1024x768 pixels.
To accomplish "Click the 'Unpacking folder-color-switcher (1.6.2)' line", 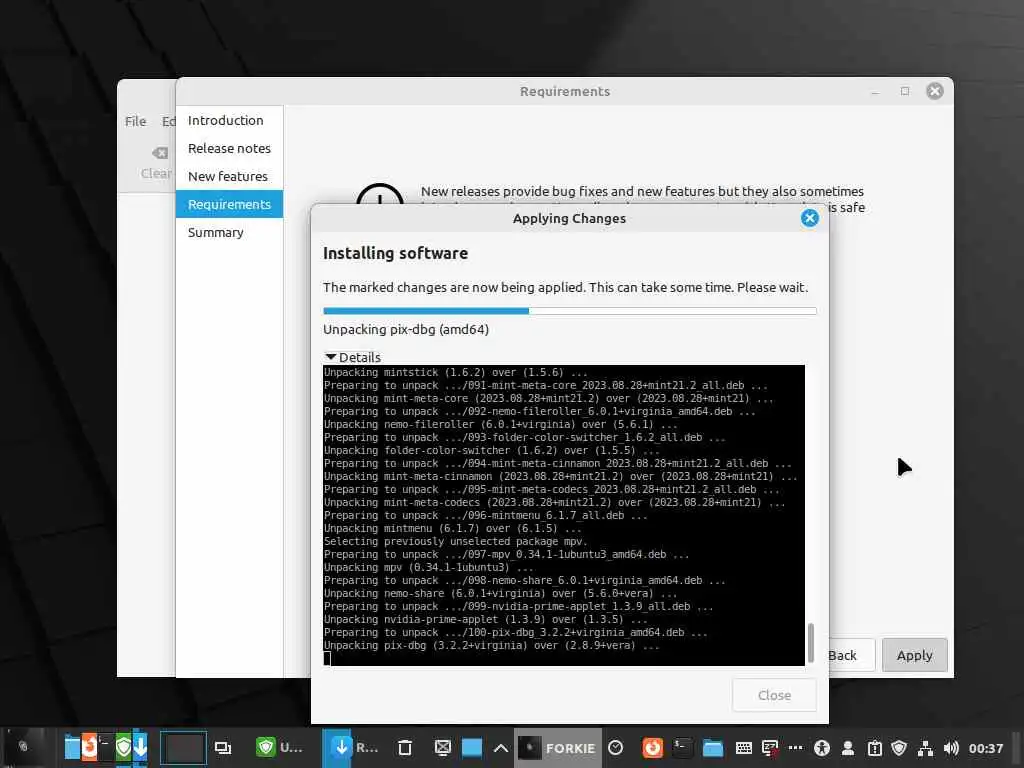I will tap(492, 451).
